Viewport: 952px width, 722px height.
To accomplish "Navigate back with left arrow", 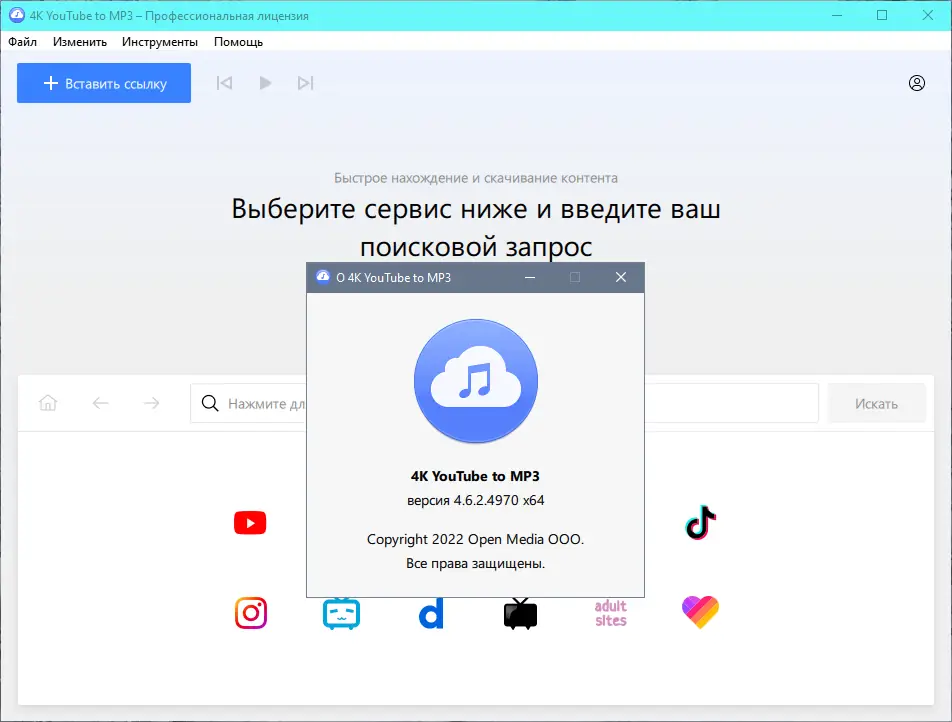I will coord(100,403).
